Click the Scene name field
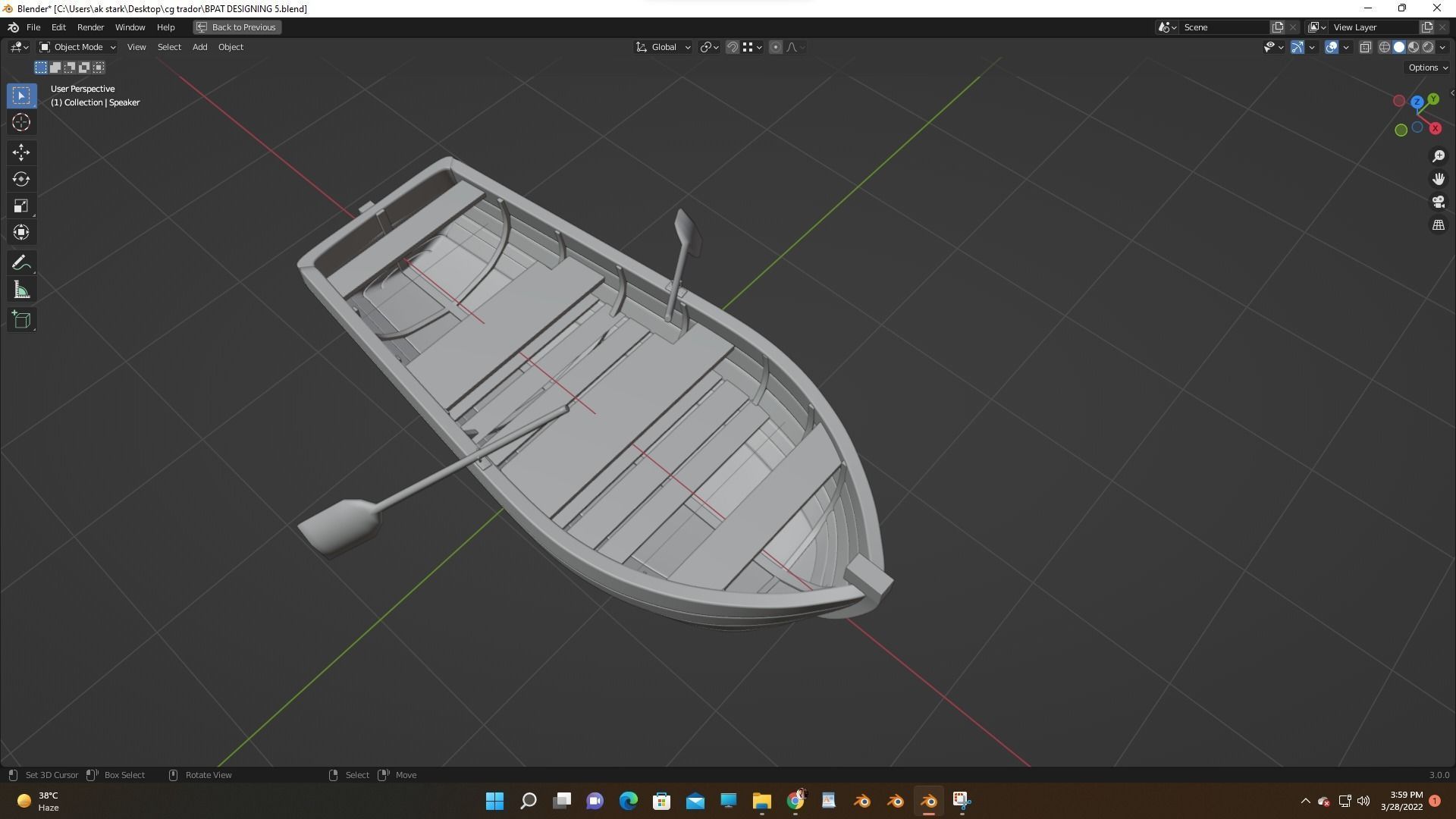This screenshot has width=1456, height=819. [x=1225, y=27]
